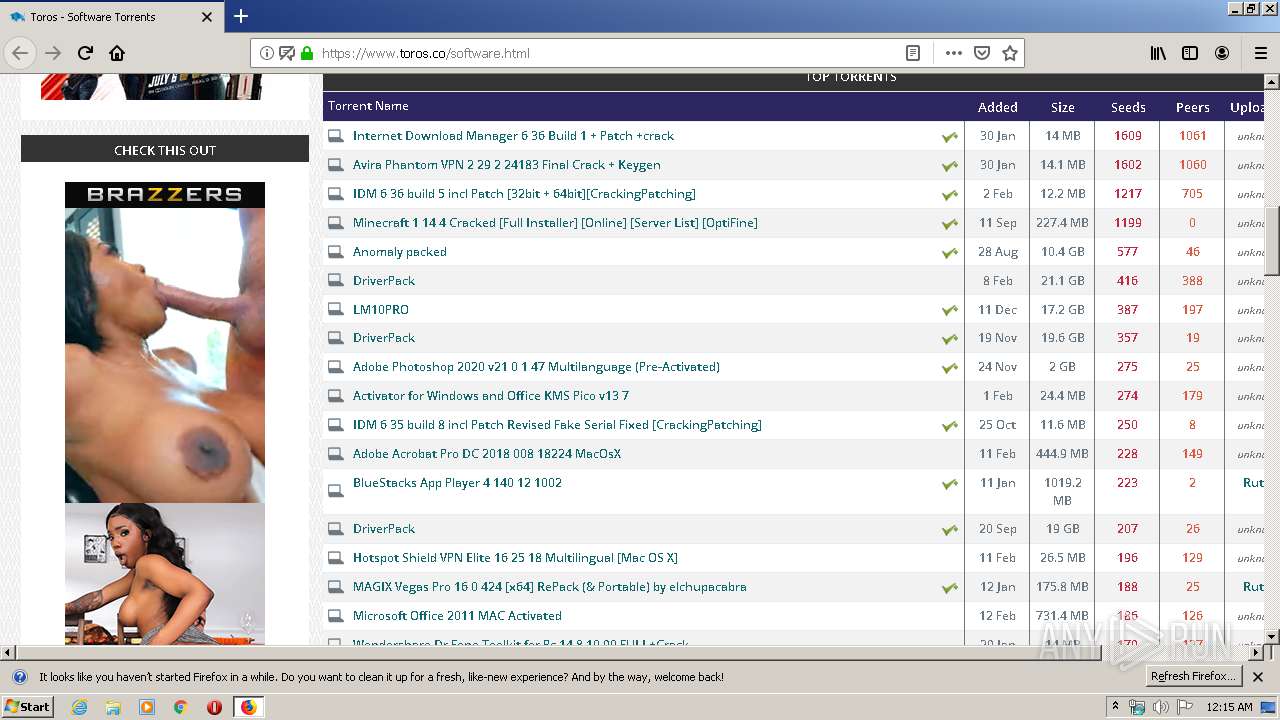1280x720 pixels.
Task: Launch the media player taskbar icon
Action: point(147,707)
